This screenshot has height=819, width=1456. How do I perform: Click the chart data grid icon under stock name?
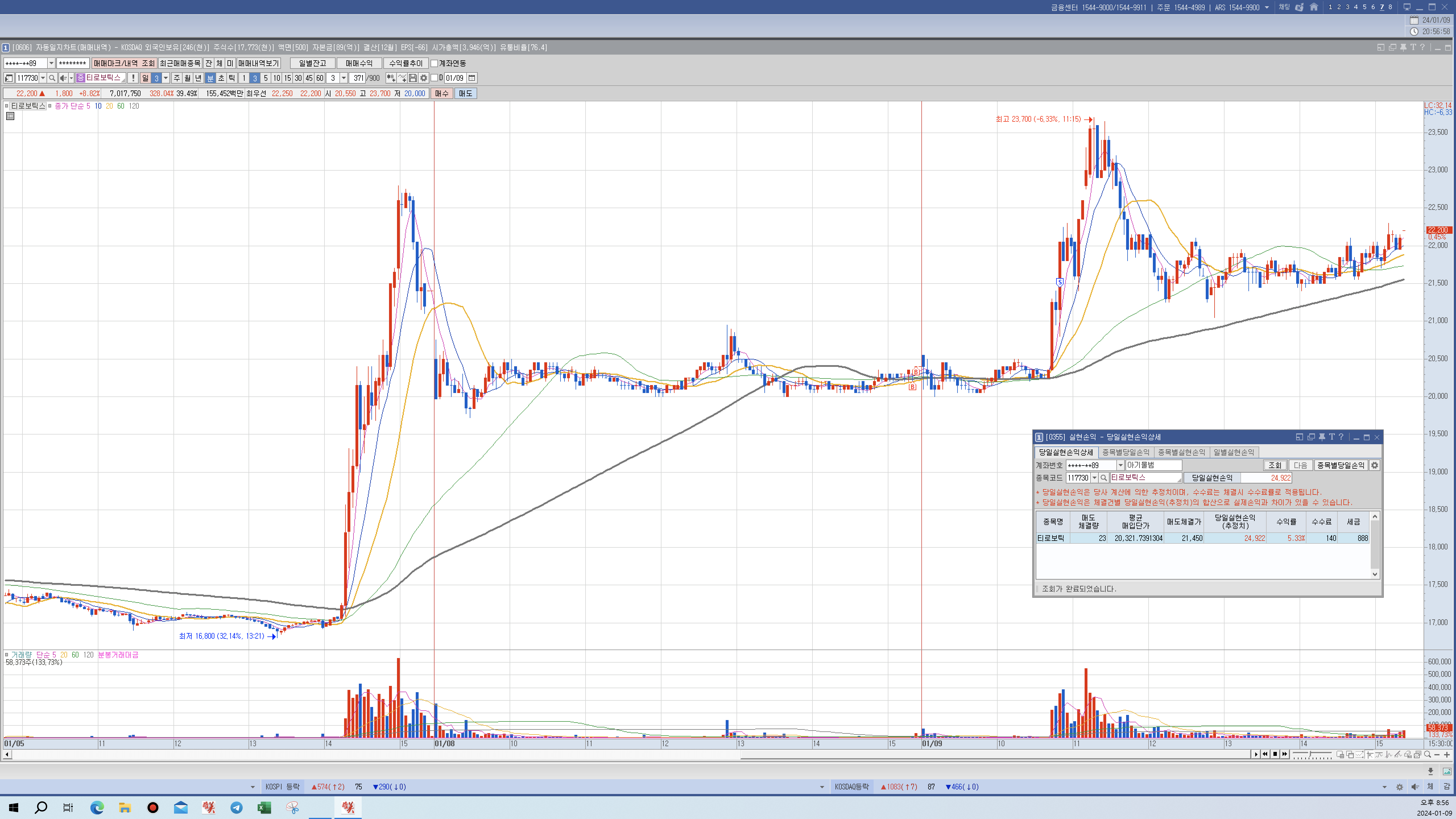[x=10, y=116]
